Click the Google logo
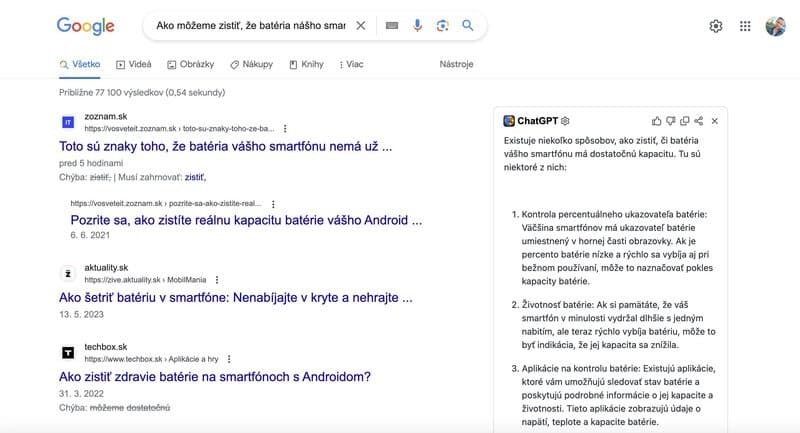This screenshot has width=800, height=433. point(86,26)
